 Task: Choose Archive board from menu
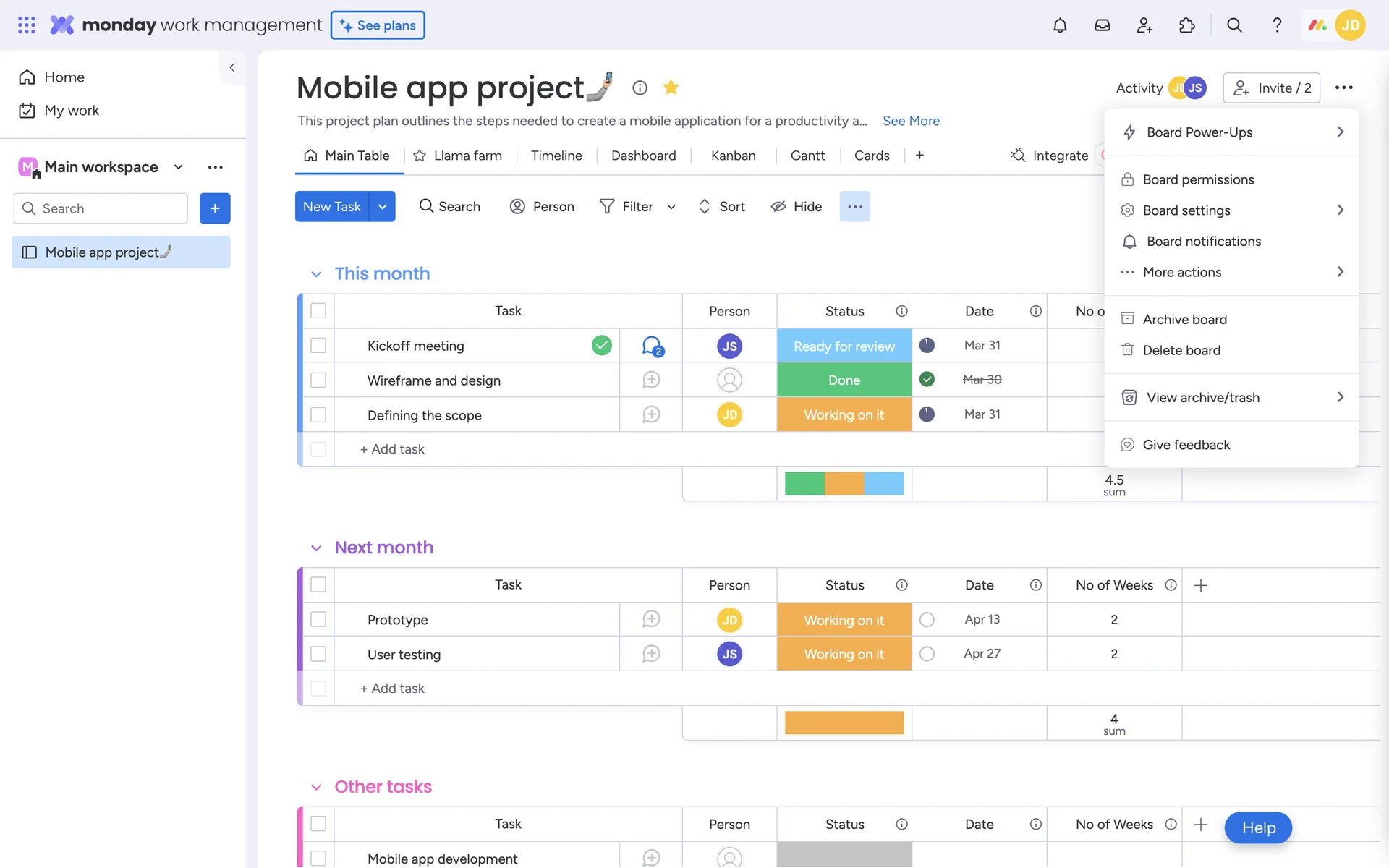pyautogui.click(x=1184, y=319)
